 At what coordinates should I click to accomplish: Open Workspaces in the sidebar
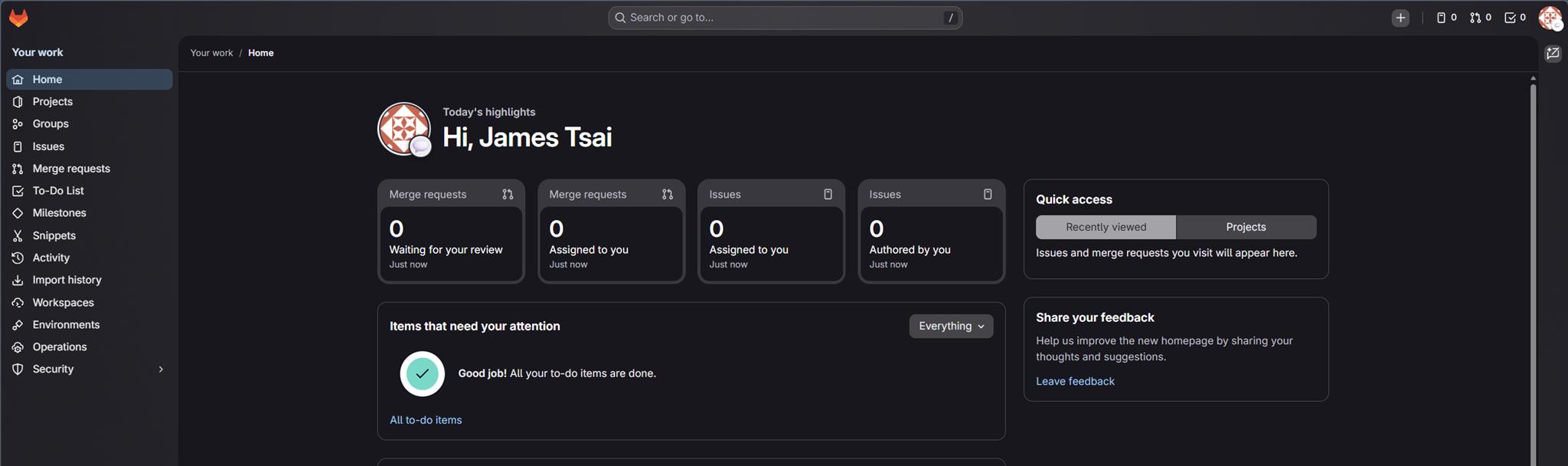click(63, 303)
